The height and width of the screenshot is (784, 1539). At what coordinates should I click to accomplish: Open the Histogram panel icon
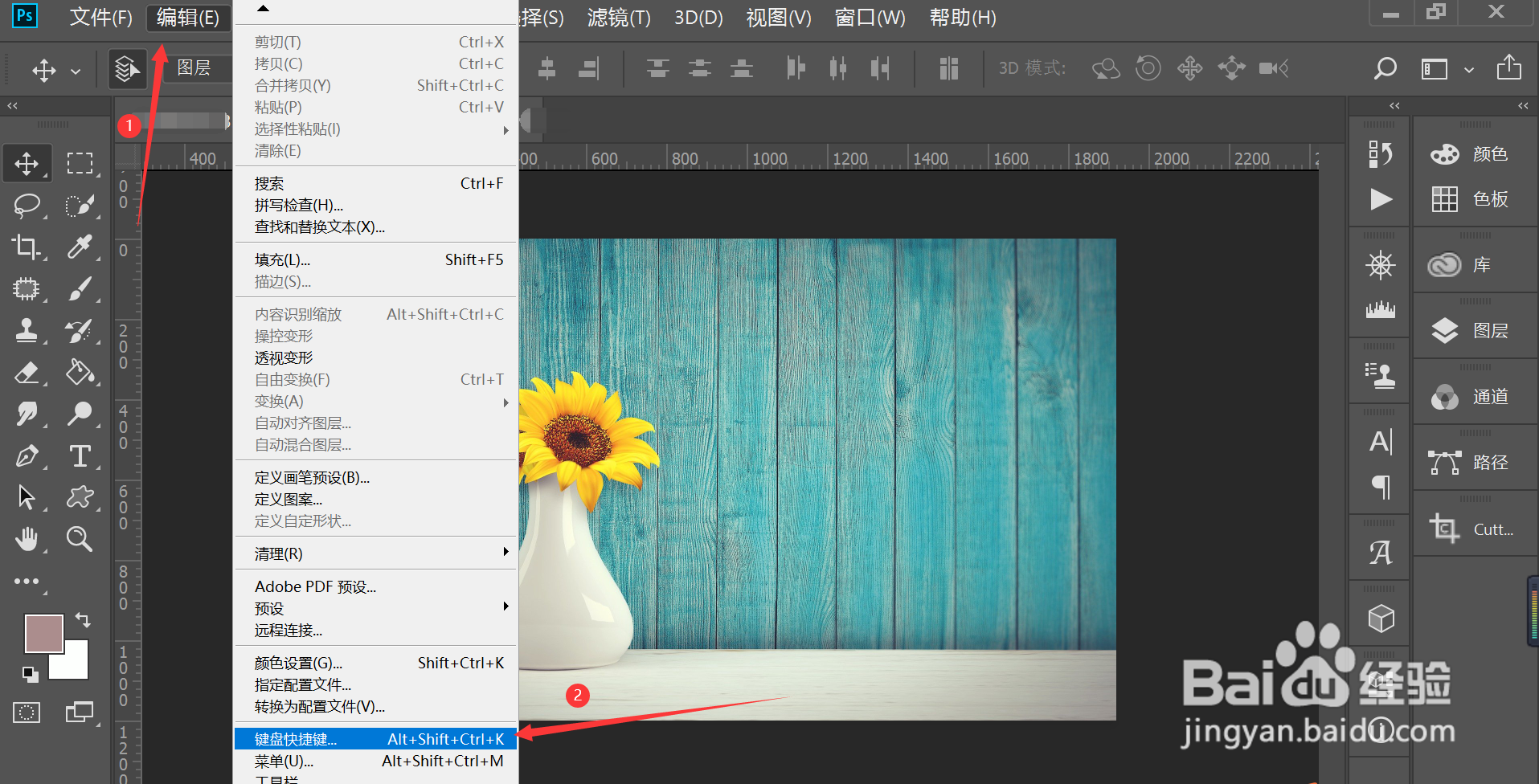pyautogui.click(x=1380, y=310)
